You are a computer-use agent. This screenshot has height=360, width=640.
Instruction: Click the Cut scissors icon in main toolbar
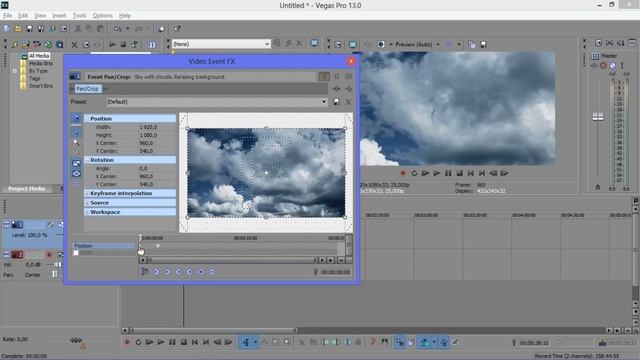(x=78, y=29)
